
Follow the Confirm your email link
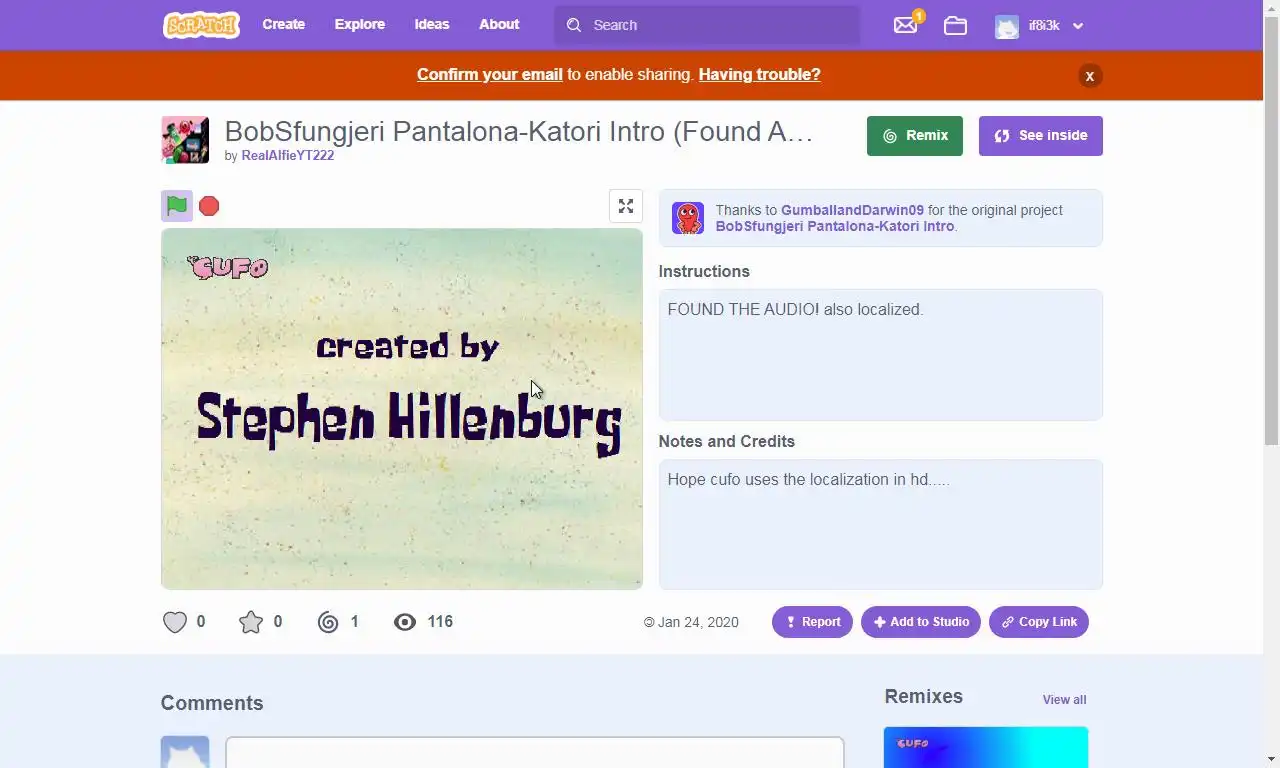point(490,75)
